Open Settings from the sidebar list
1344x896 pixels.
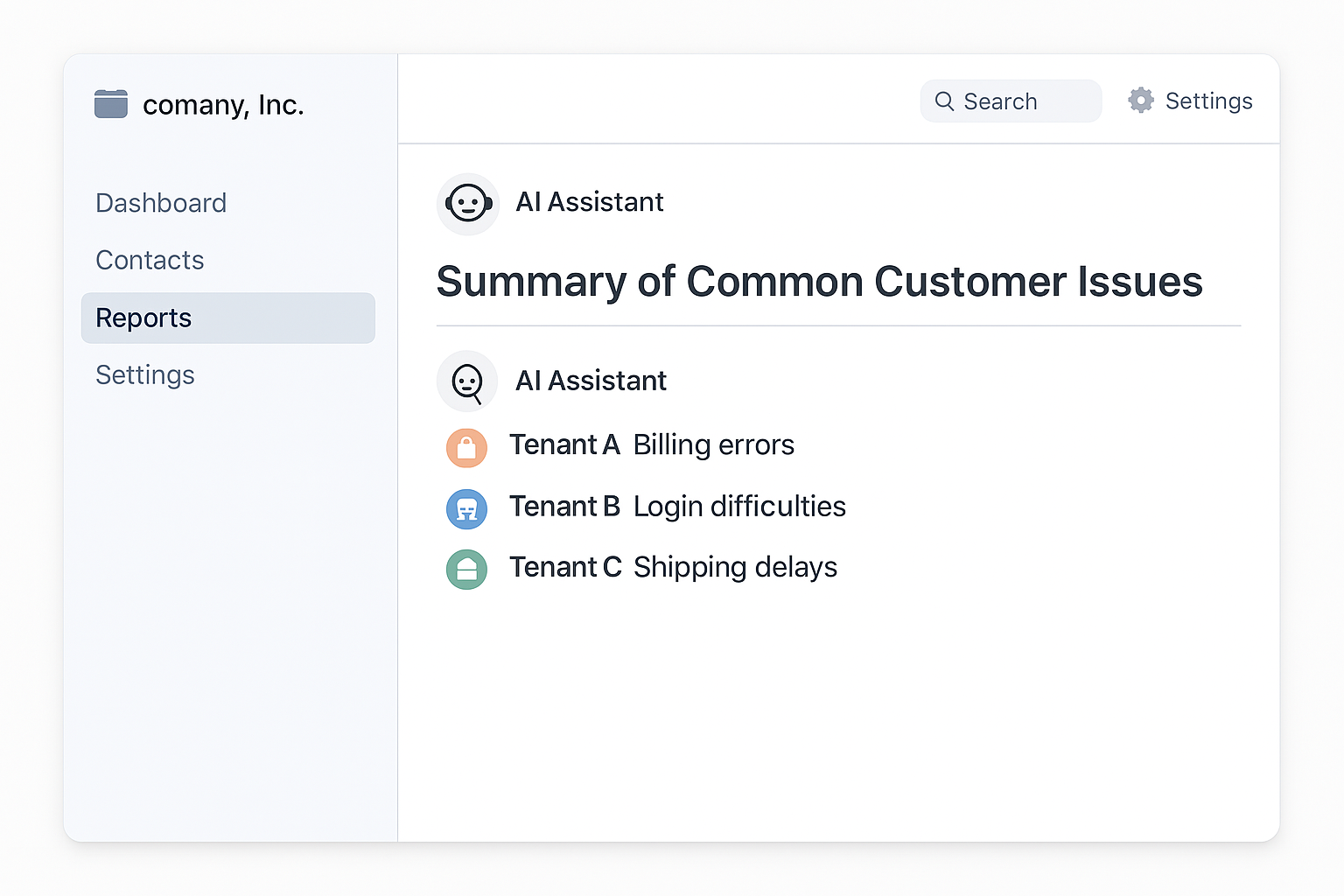144,374
